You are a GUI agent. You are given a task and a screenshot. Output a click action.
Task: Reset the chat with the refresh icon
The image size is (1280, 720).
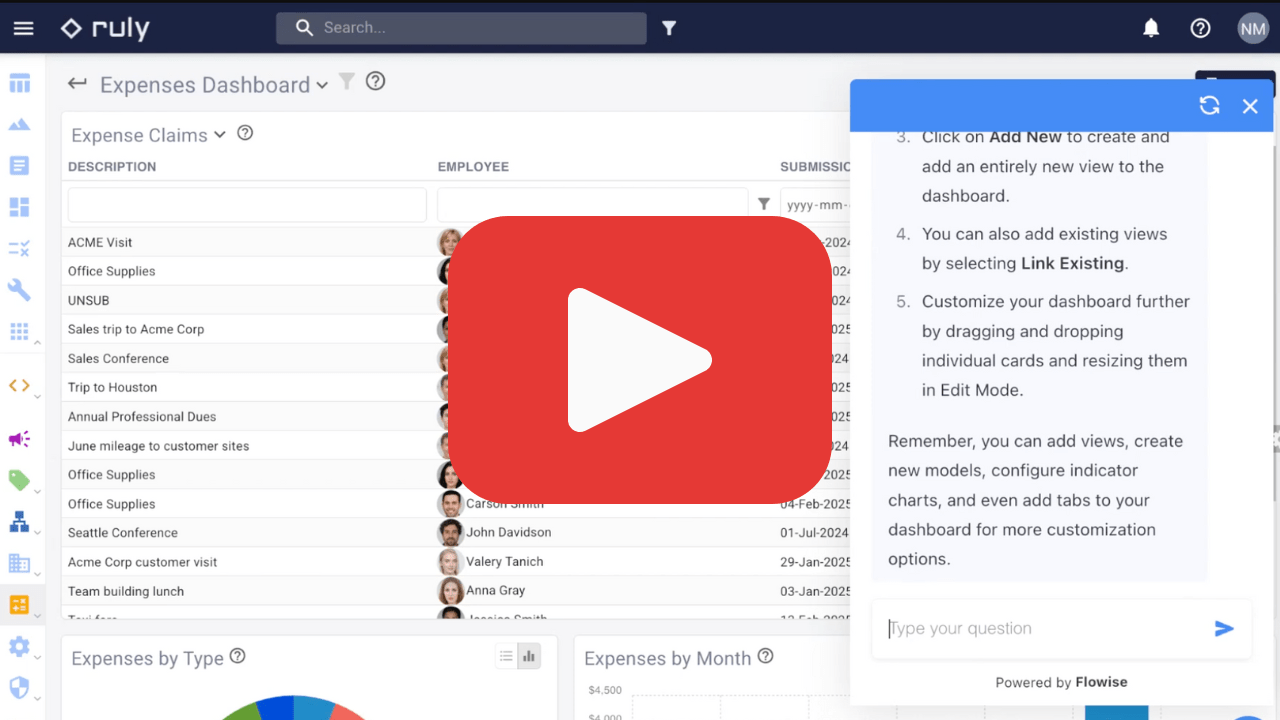click(1210, 105)
